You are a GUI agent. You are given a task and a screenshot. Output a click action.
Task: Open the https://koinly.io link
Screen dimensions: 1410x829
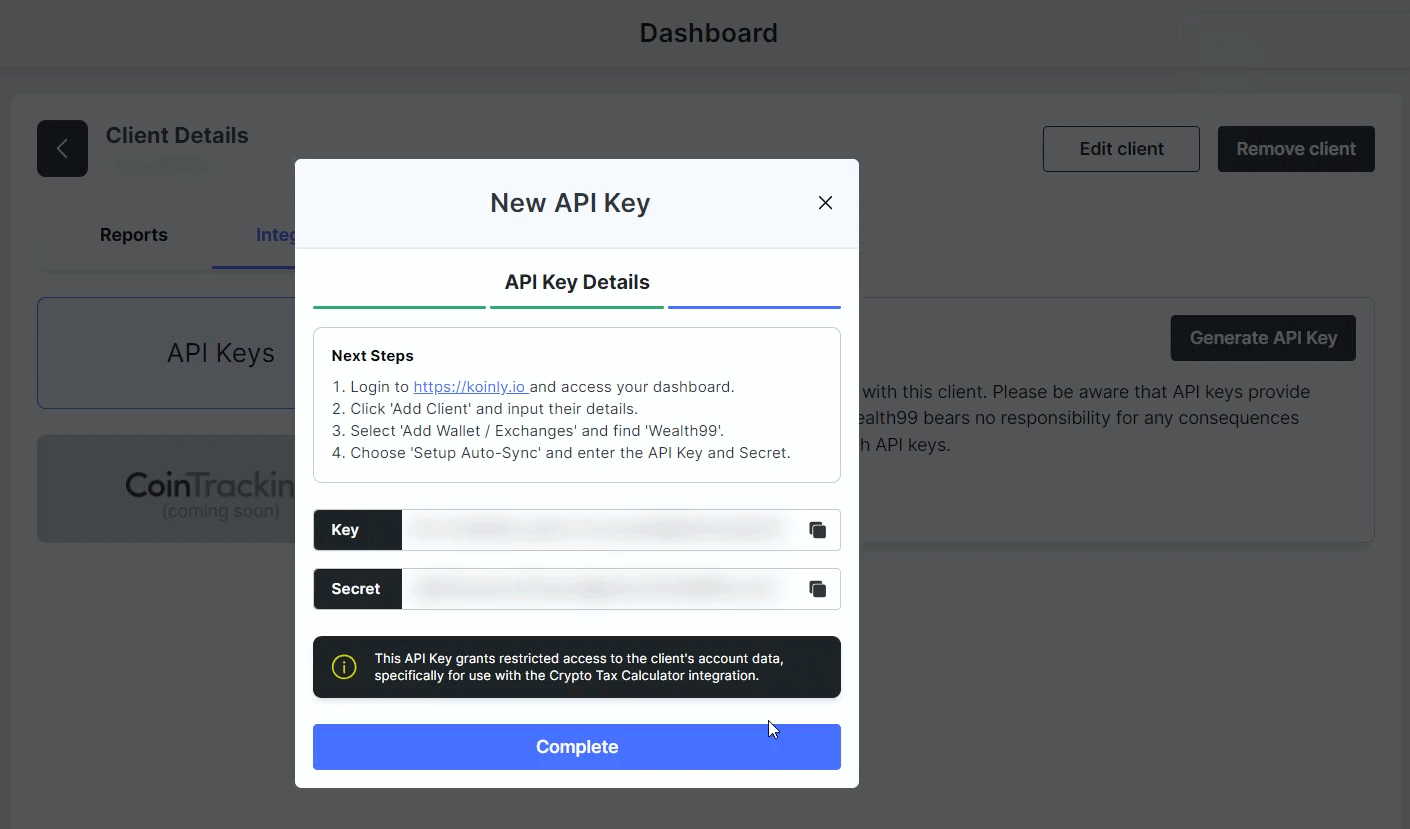coord(471,387)
